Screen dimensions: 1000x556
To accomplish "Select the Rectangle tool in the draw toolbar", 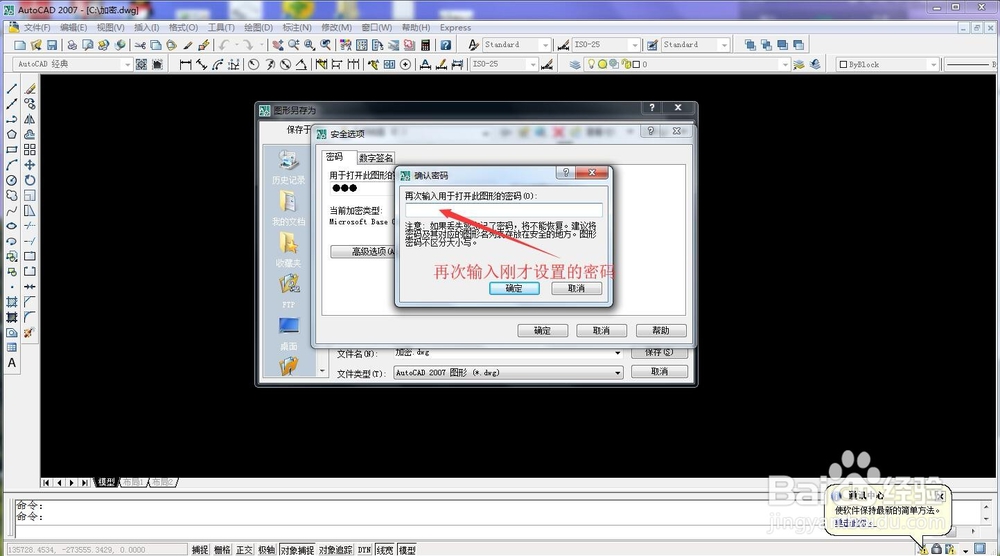I will tap(11, 150).
